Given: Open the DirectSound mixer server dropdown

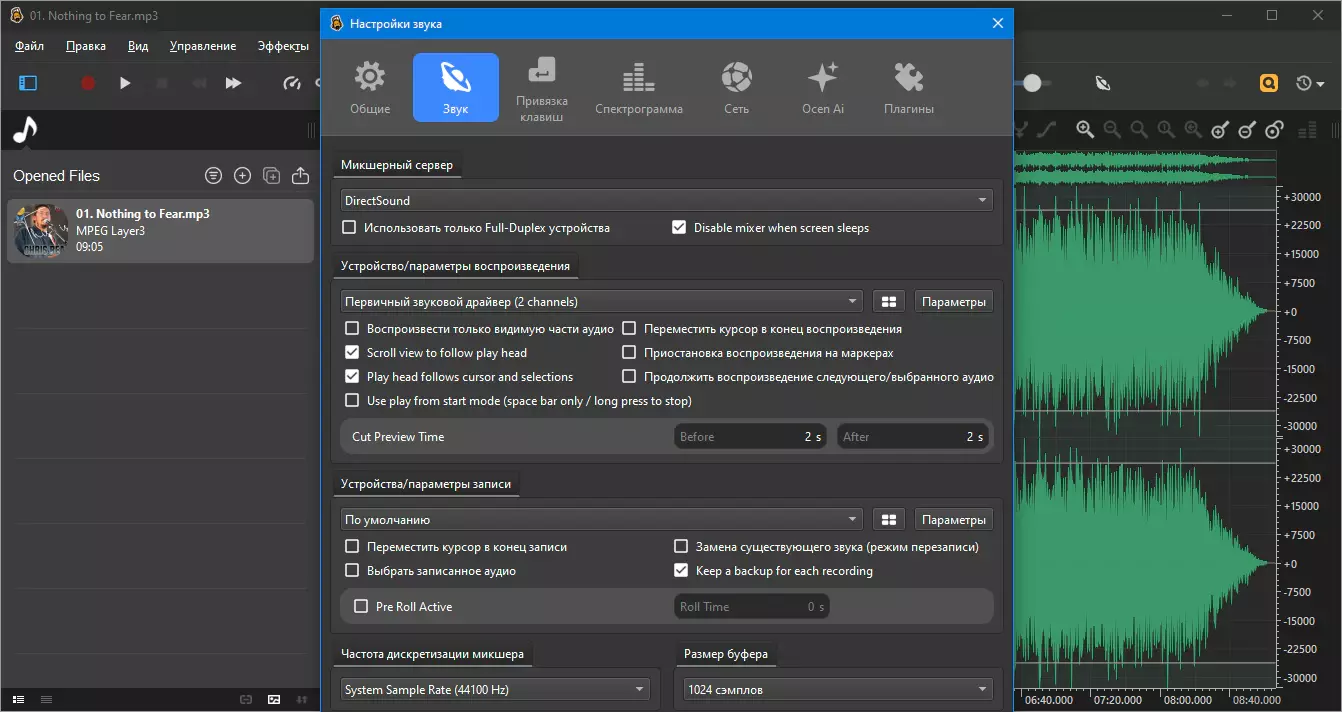Looking at the screenshot, I should (666, 201).
